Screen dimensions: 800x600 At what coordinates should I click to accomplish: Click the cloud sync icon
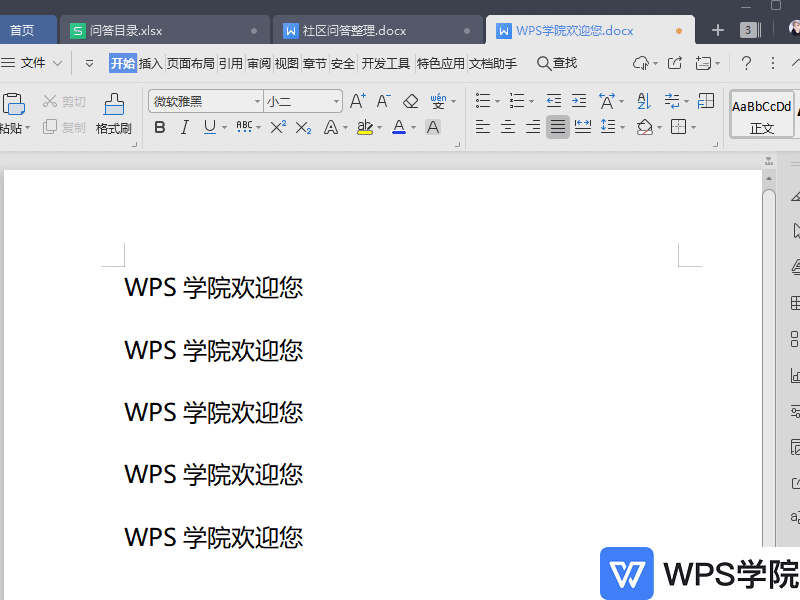641,63
